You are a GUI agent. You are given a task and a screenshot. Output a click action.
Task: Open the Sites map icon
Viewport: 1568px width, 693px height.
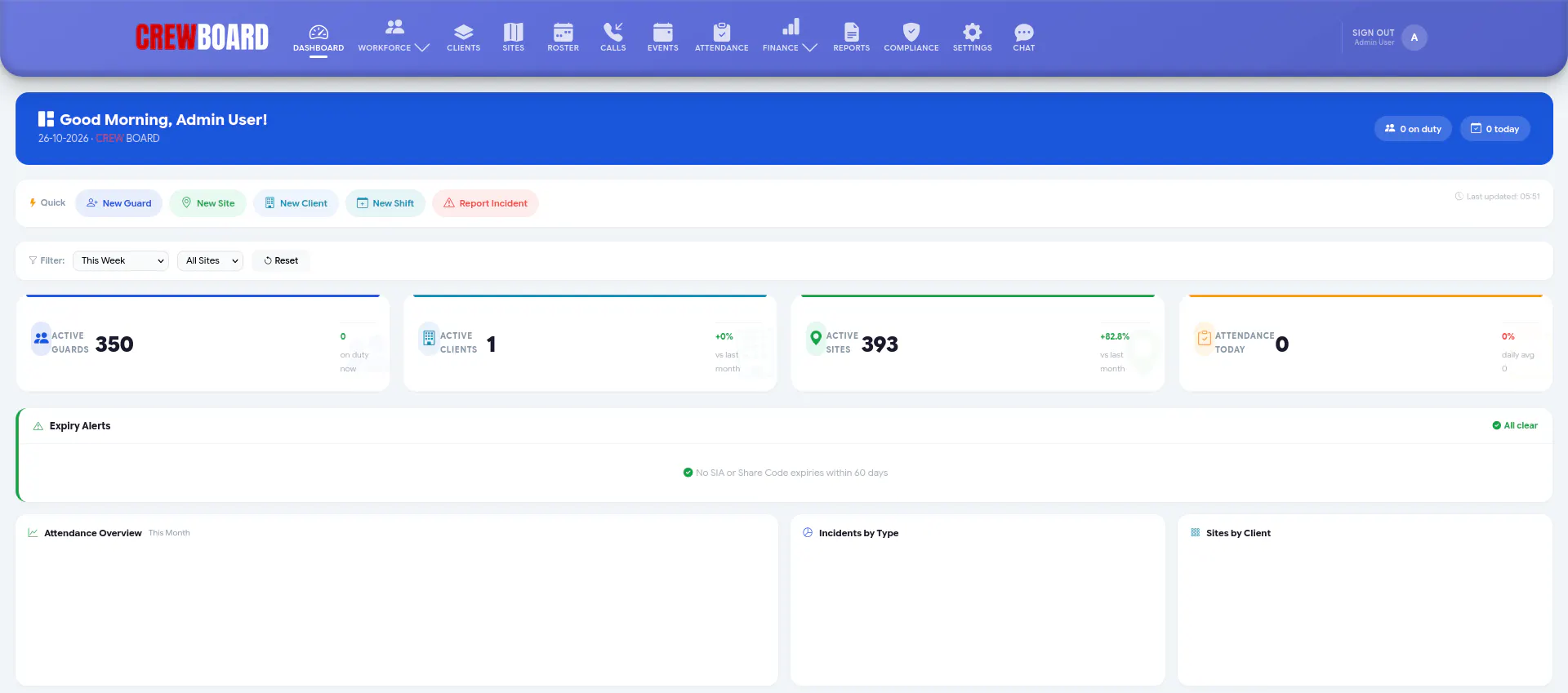[513, 32]
